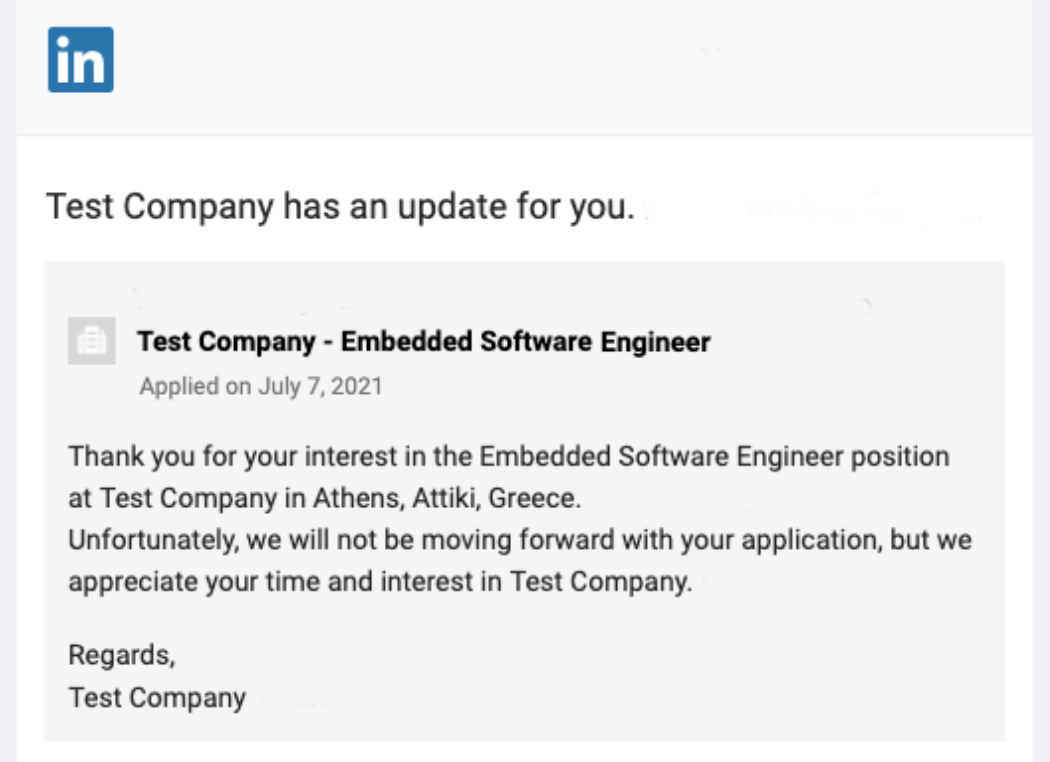Click the gray company building placeholder icon
This screenshot has height=762, width=1050.
(92, 341)
